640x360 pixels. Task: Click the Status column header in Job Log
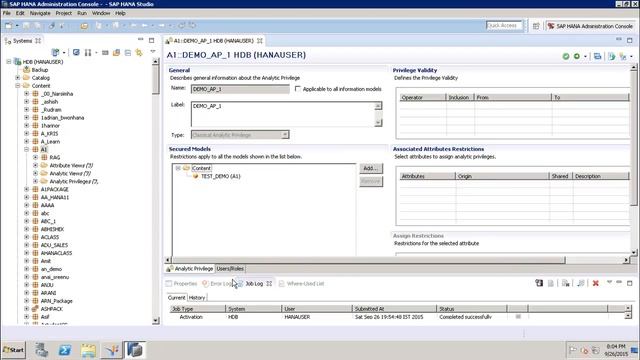(x=471, y=309)
